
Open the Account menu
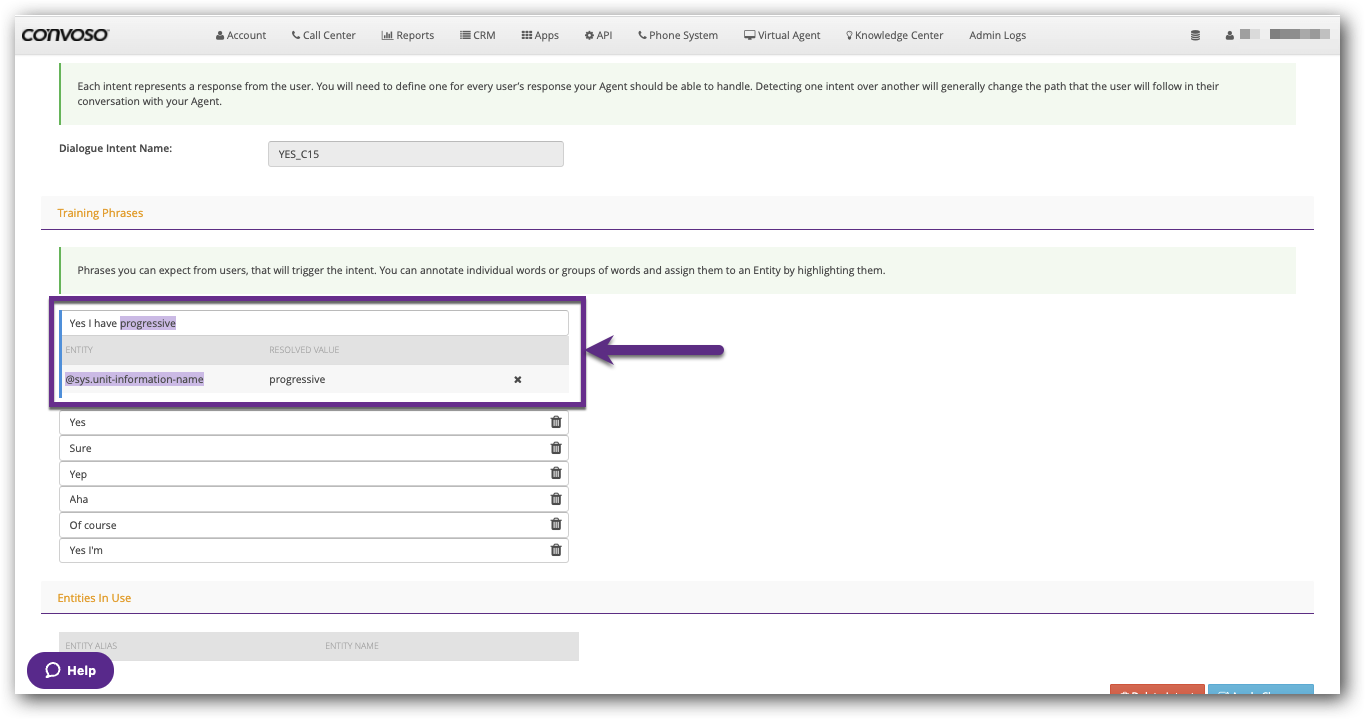pyautogui.click(x=241, y=35)
